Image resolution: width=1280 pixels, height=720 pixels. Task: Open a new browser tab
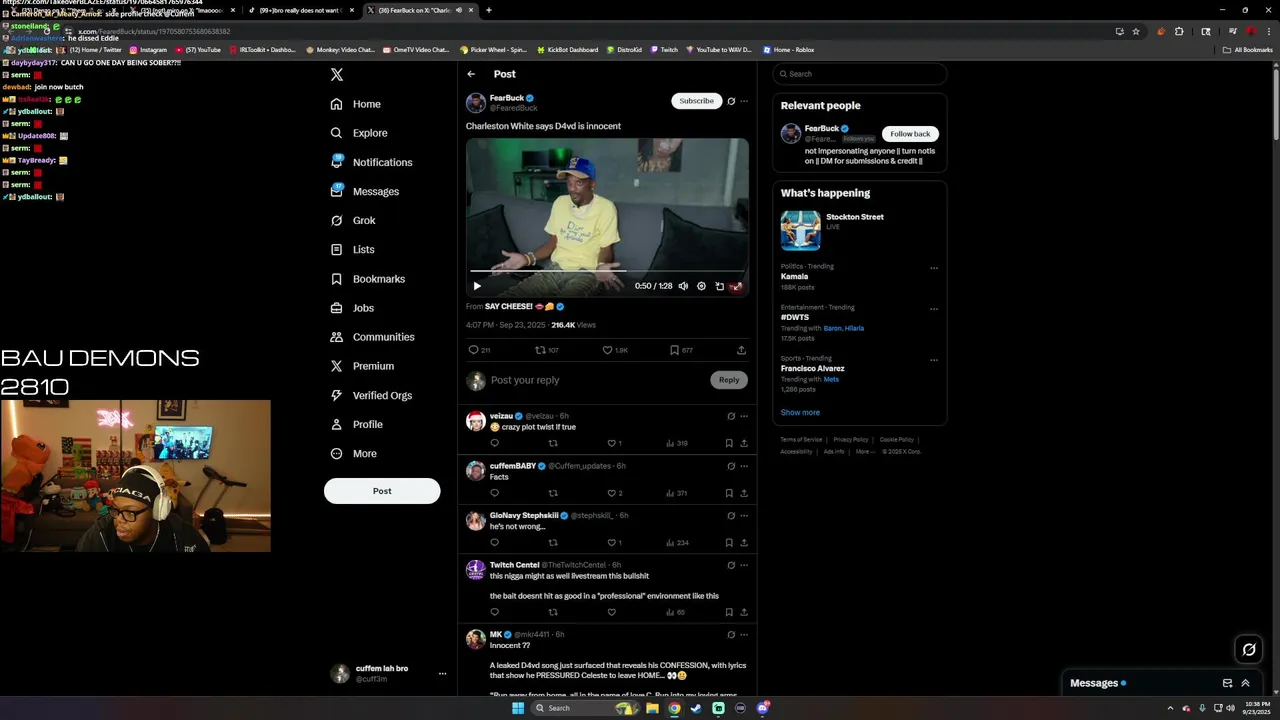click(x=489, y=10)
